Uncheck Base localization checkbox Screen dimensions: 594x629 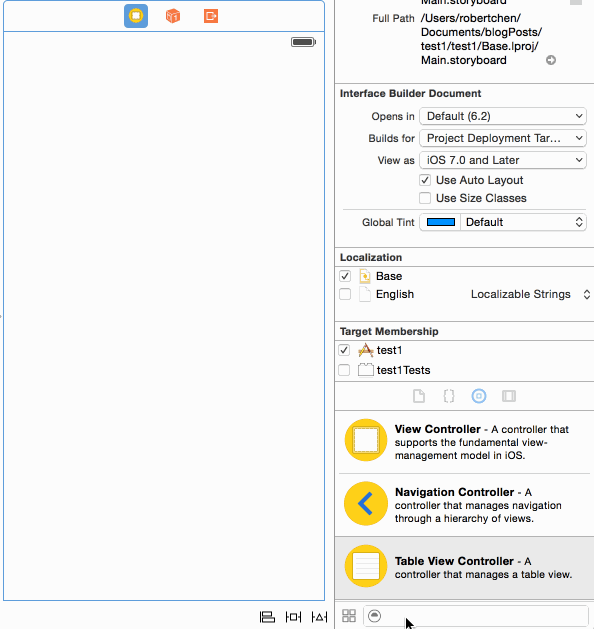tap(345, 276)
